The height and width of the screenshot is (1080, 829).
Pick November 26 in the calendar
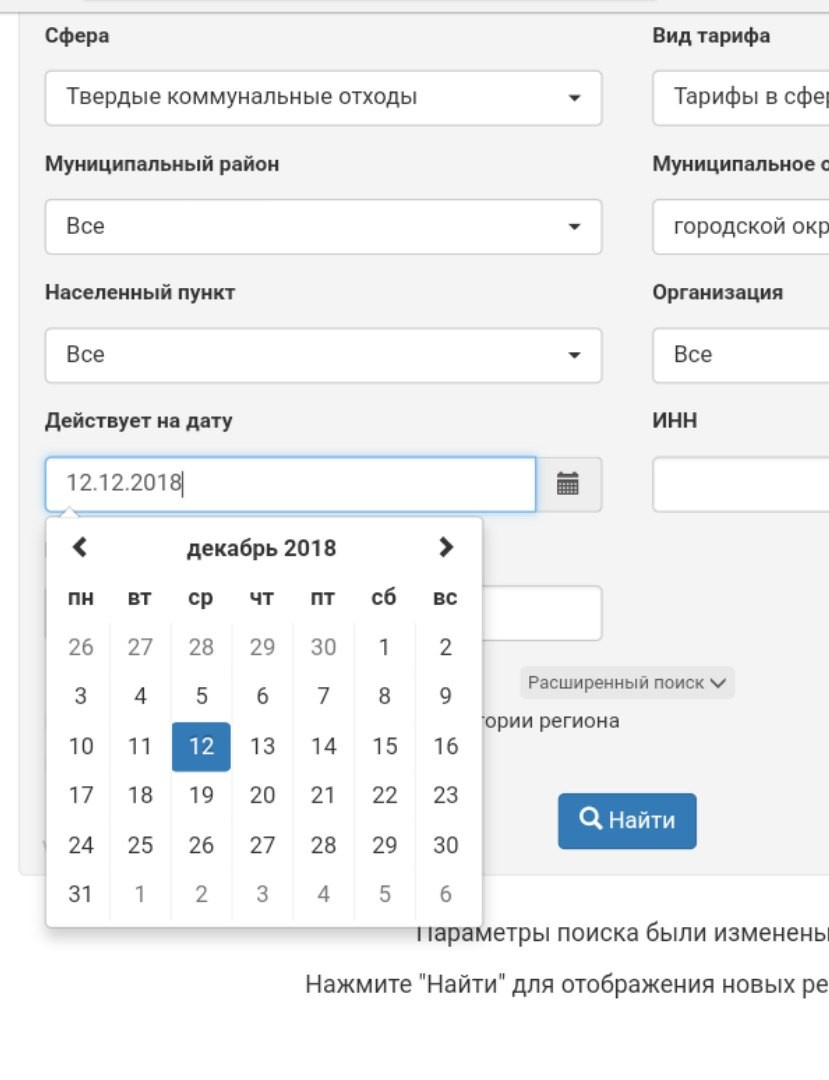(x=80, y=648)
